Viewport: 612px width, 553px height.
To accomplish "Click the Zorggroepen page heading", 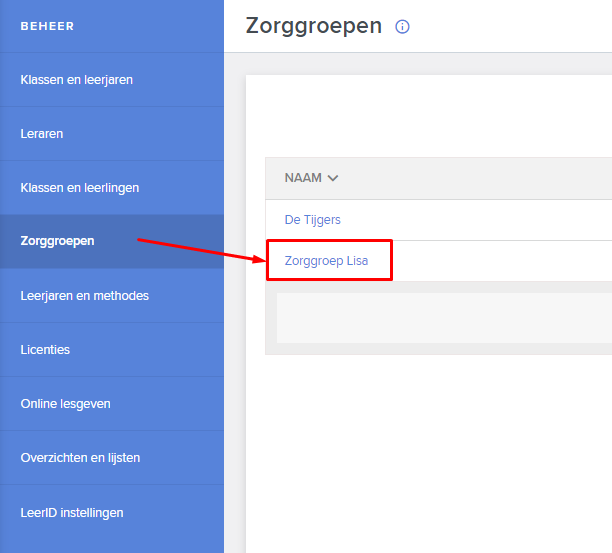I will (313, 26).
